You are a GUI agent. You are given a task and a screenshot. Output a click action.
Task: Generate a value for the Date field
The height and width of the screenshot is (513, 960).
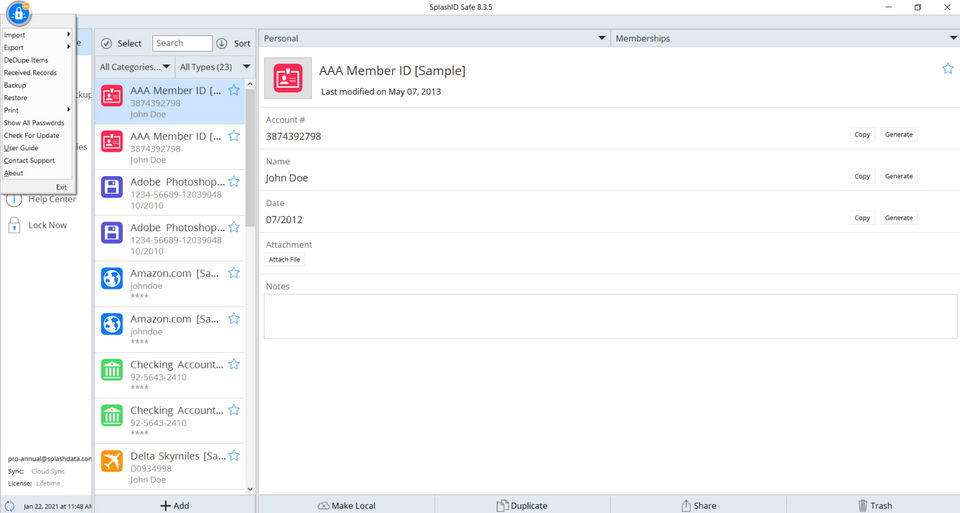899,218
